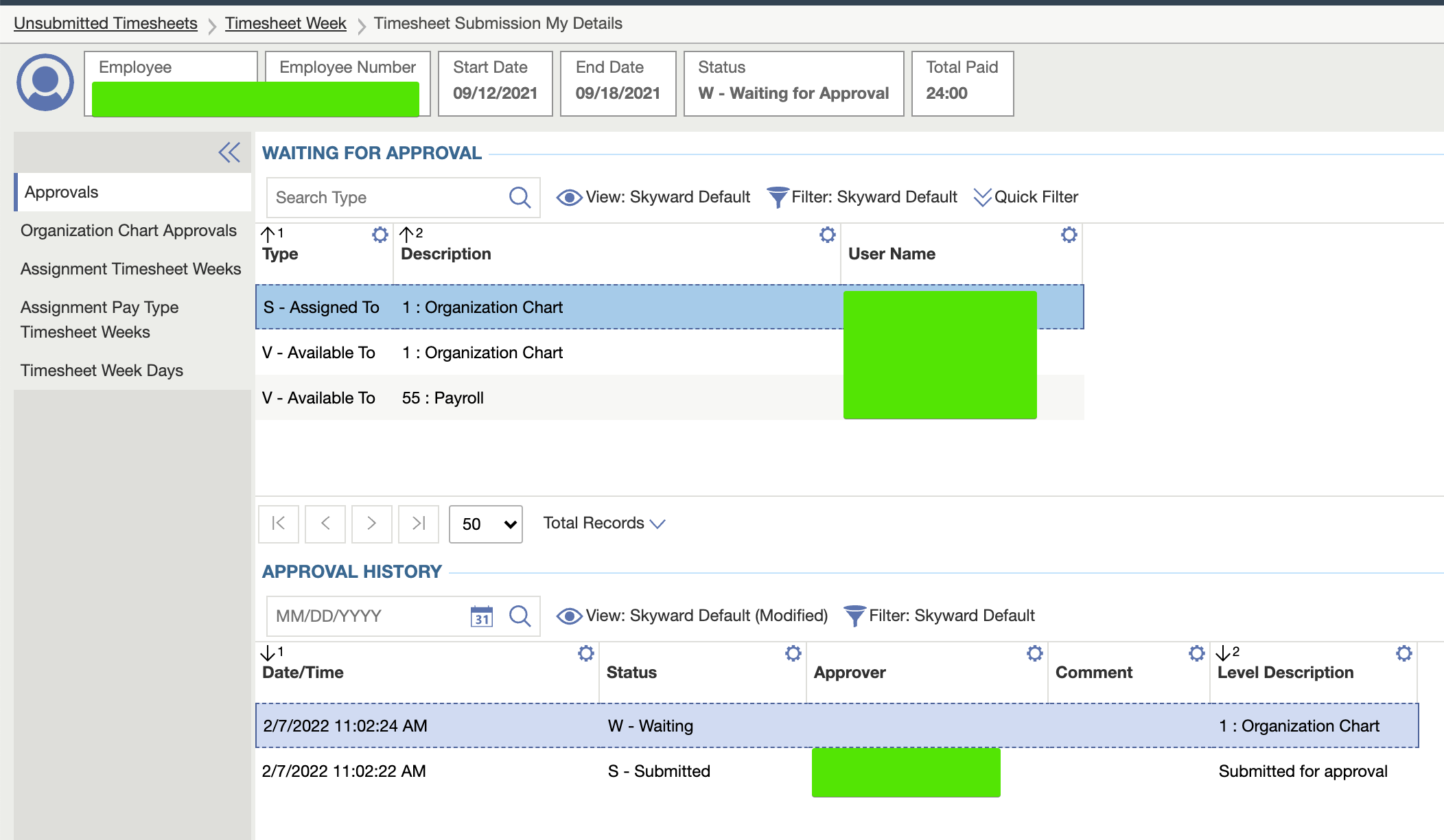
Task: Click the Submitted for approval cell
Action: (x=1303, y=771)
